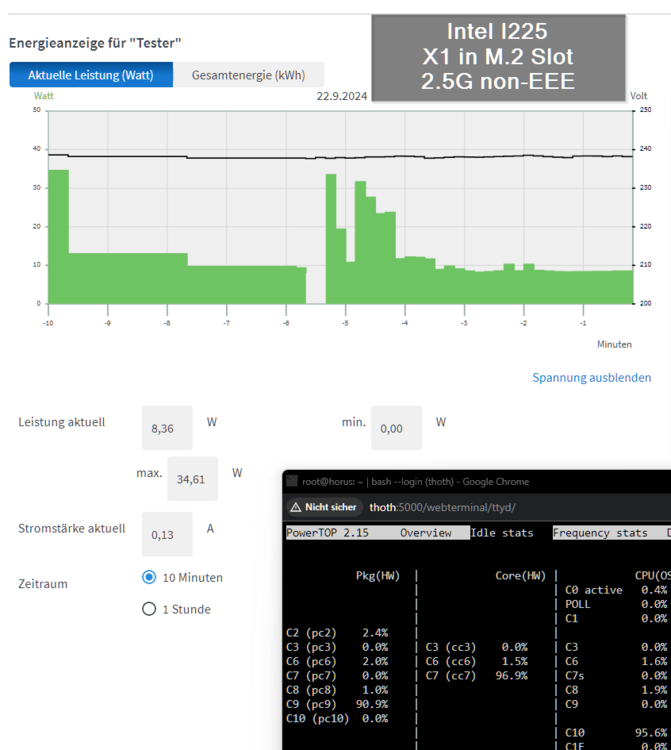Switch to Idle stats tab in PowerTOP
This screenshot has height=750, width=671.
[x=502, y=532]
